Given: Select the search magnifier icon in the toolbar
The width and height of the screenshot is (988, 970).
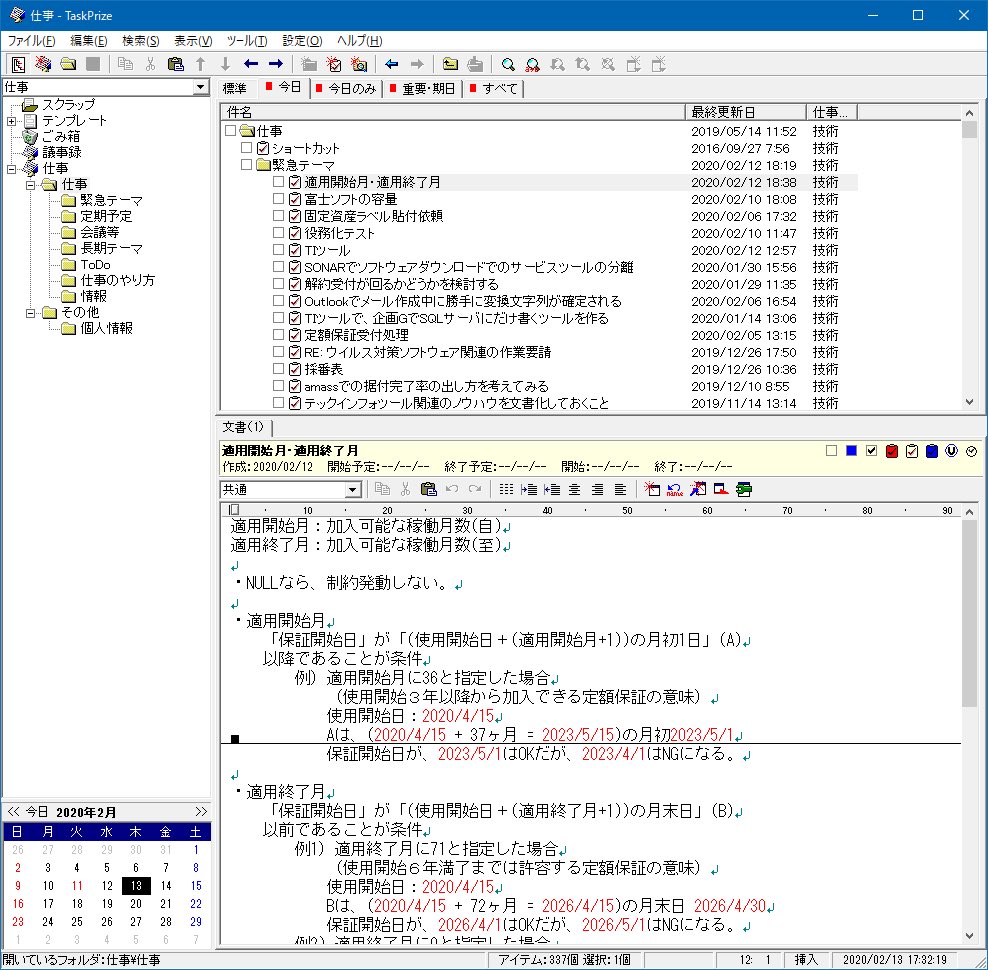Looking at the screenshot, I should 506,64.
